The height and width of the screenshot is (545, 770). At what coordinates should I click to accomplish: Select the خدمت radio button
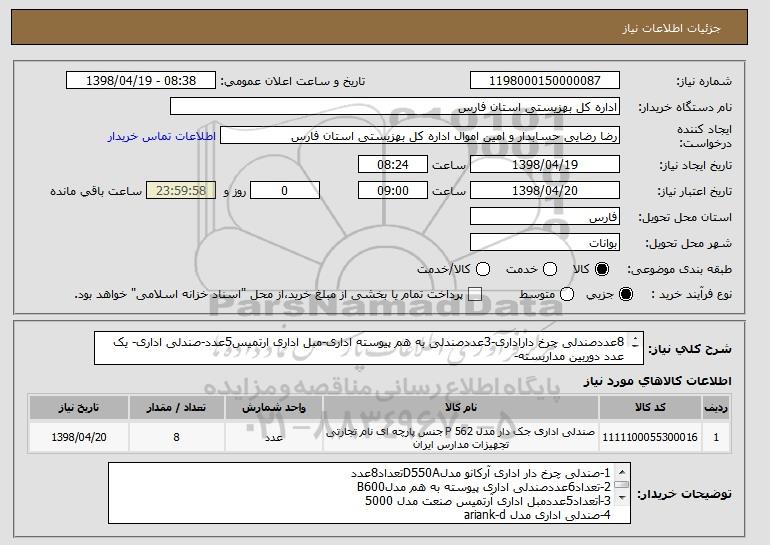click(550, 269)
